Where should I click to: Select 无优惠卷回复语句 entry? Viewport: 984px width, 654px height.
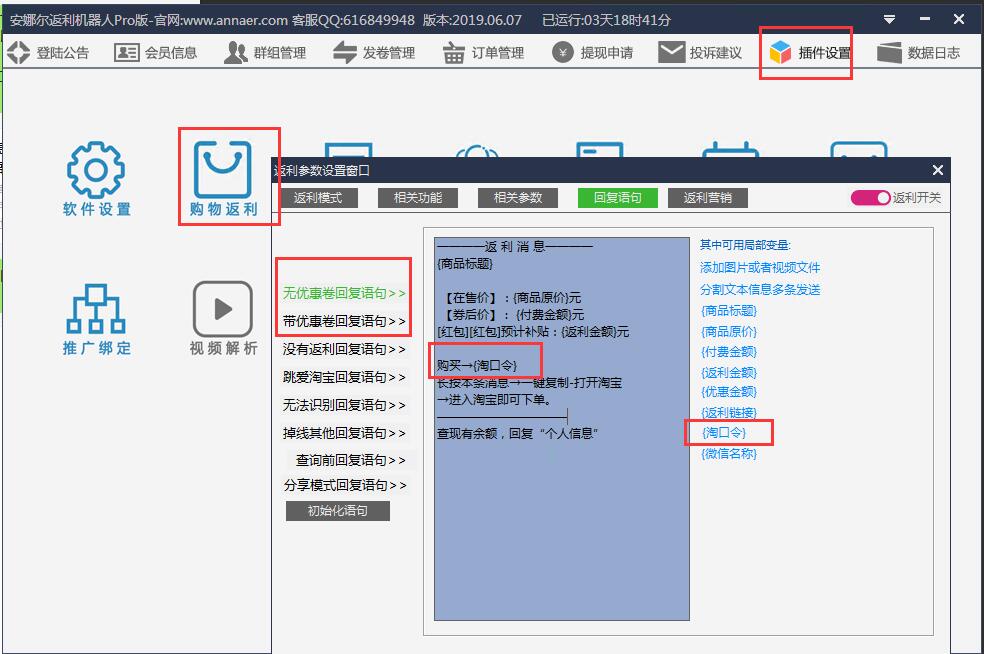click(x=344, y=293)
